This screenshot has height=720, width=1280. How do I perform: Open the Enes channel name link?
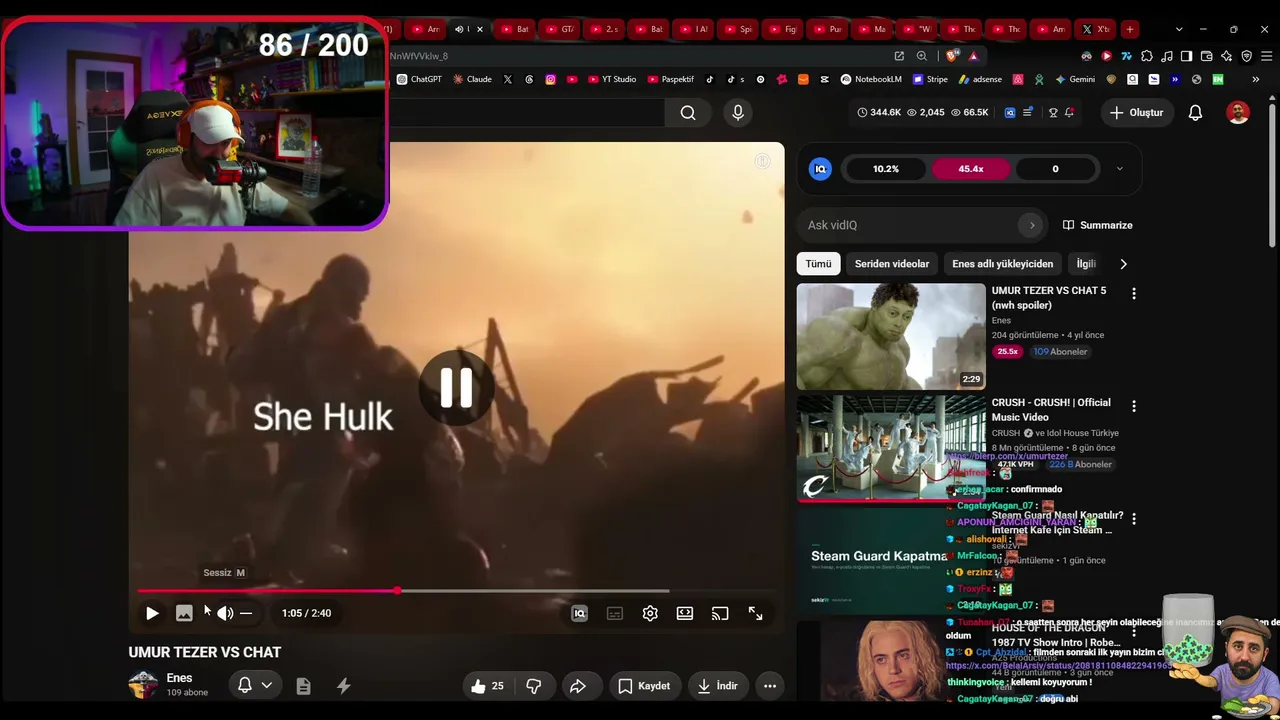point(180,678)
